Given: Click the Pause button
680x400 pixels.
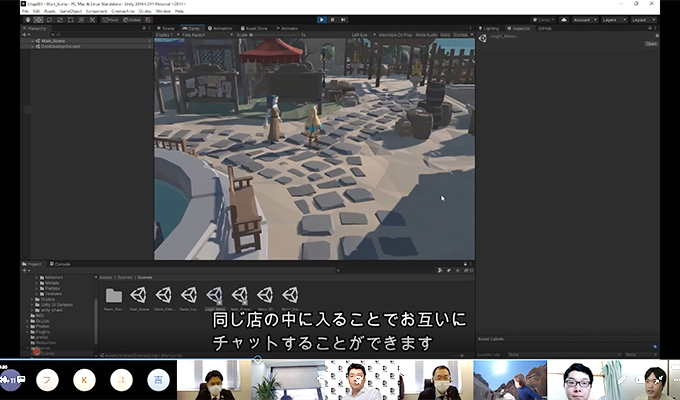Looking at the screenshot, I should [x=333, y=20].
